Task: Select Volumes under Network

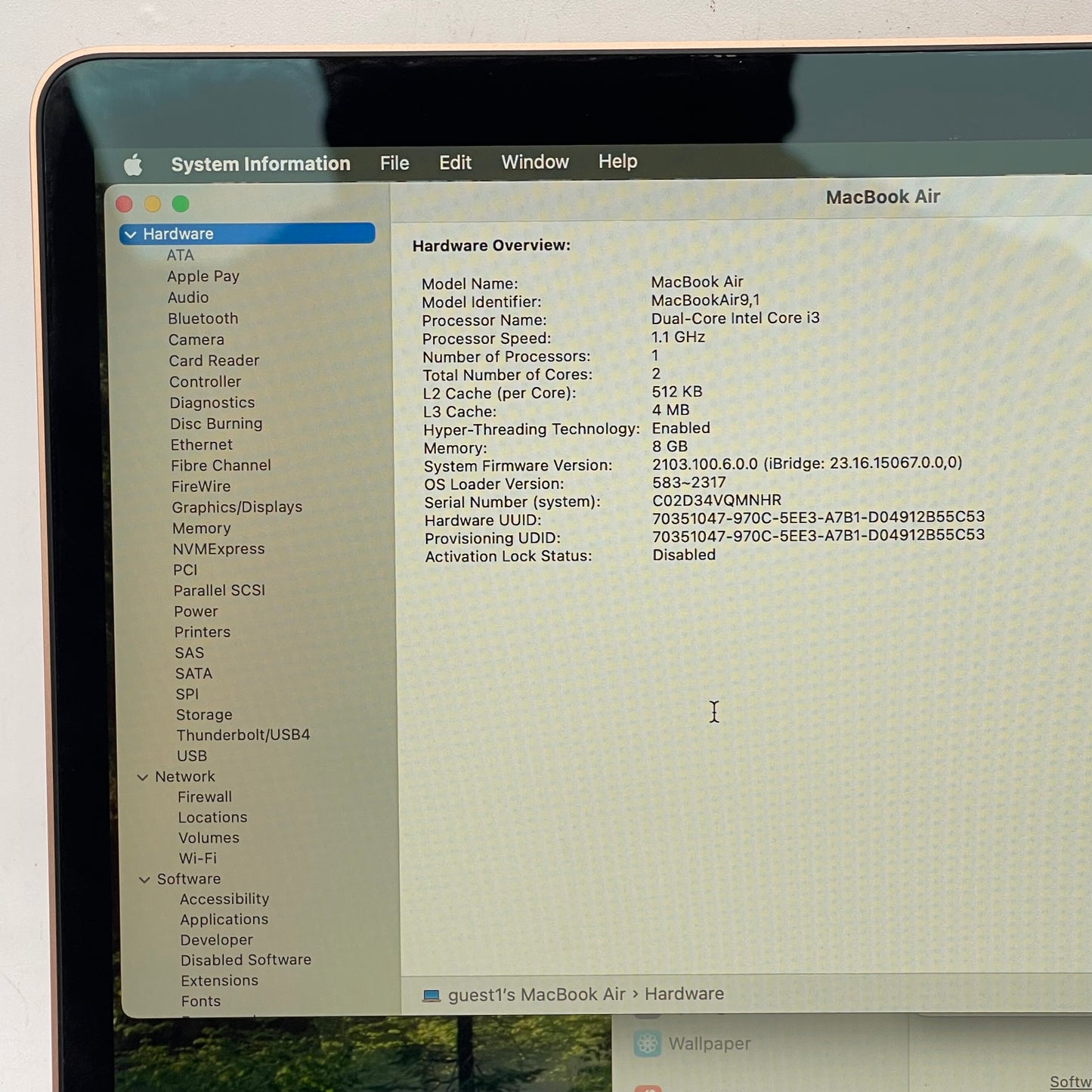Action: [209, 838]
